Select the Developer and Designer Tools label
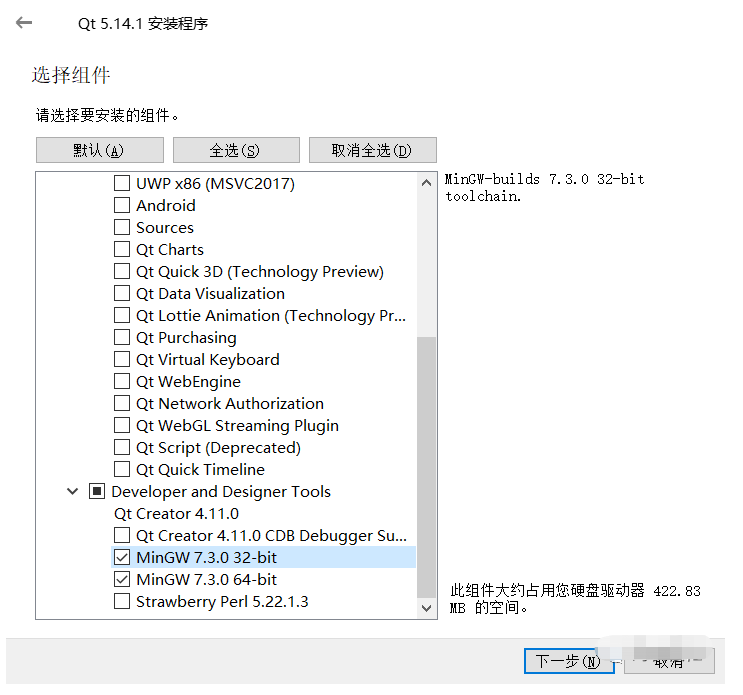This screenshot has width=743, height=695. (x=221, y=491)
